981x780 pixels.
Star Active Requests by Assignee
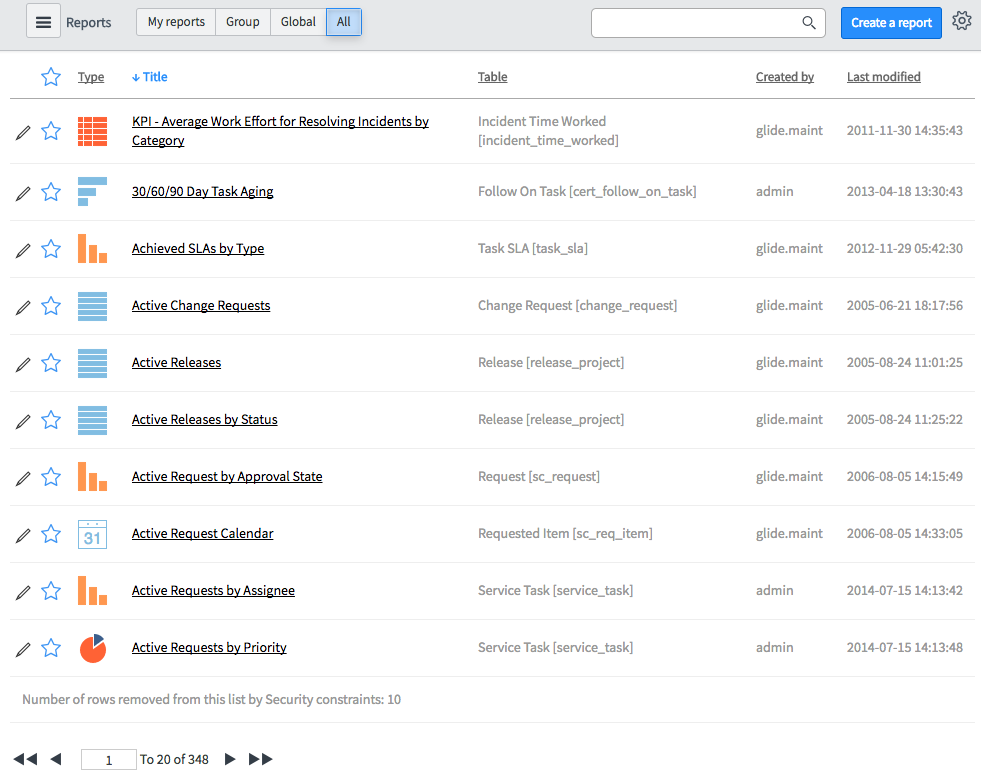pos(51,590)
